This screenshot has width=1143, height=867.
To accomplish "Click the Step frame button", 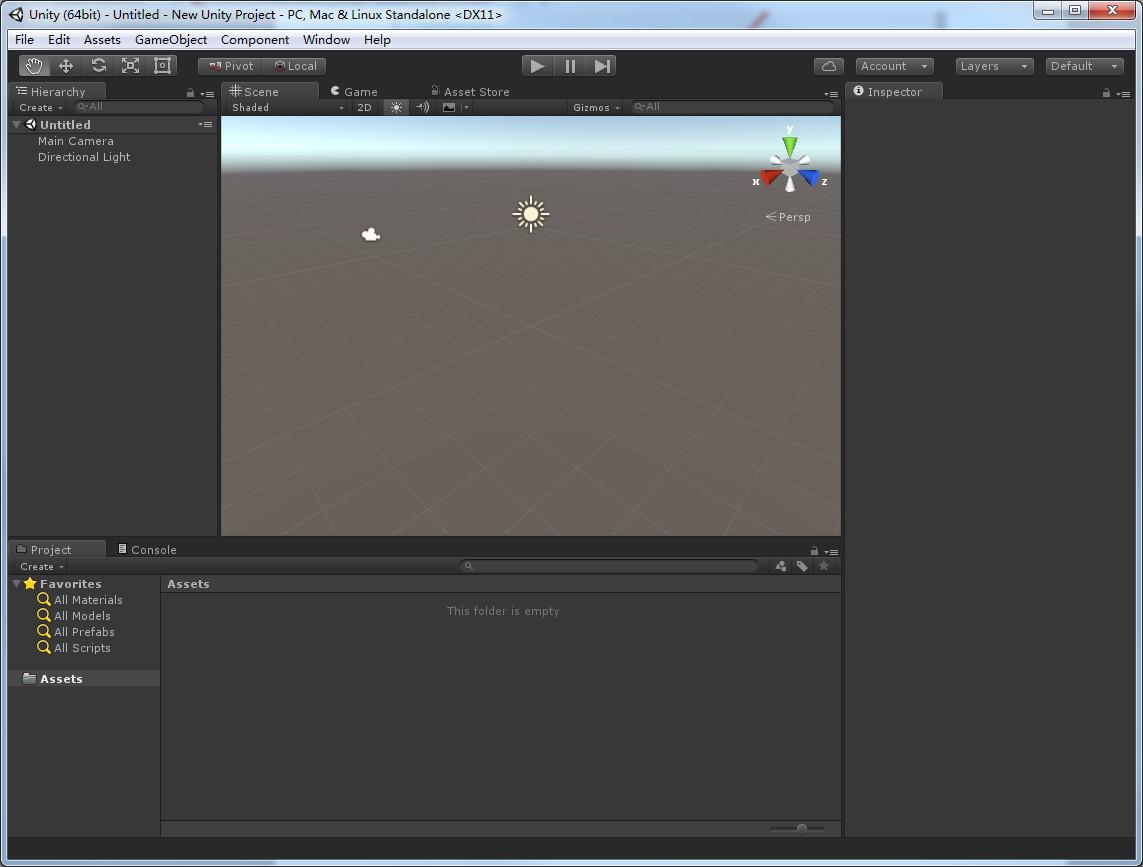I will (x=601, y=66).
